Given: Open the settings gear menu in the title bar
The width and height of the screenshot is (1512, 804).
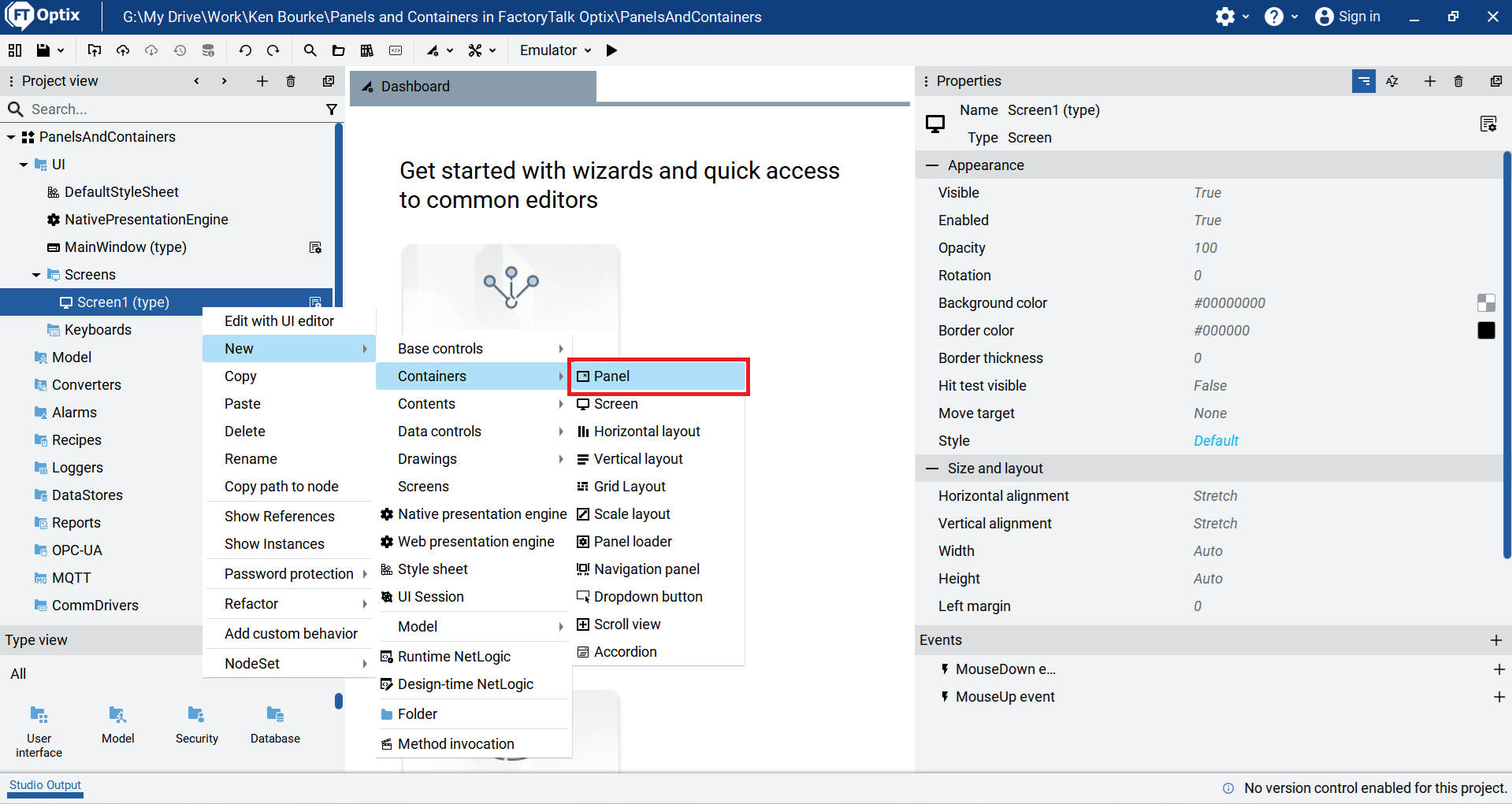Looking at the screenshot, I should (x=1232, y=17).
